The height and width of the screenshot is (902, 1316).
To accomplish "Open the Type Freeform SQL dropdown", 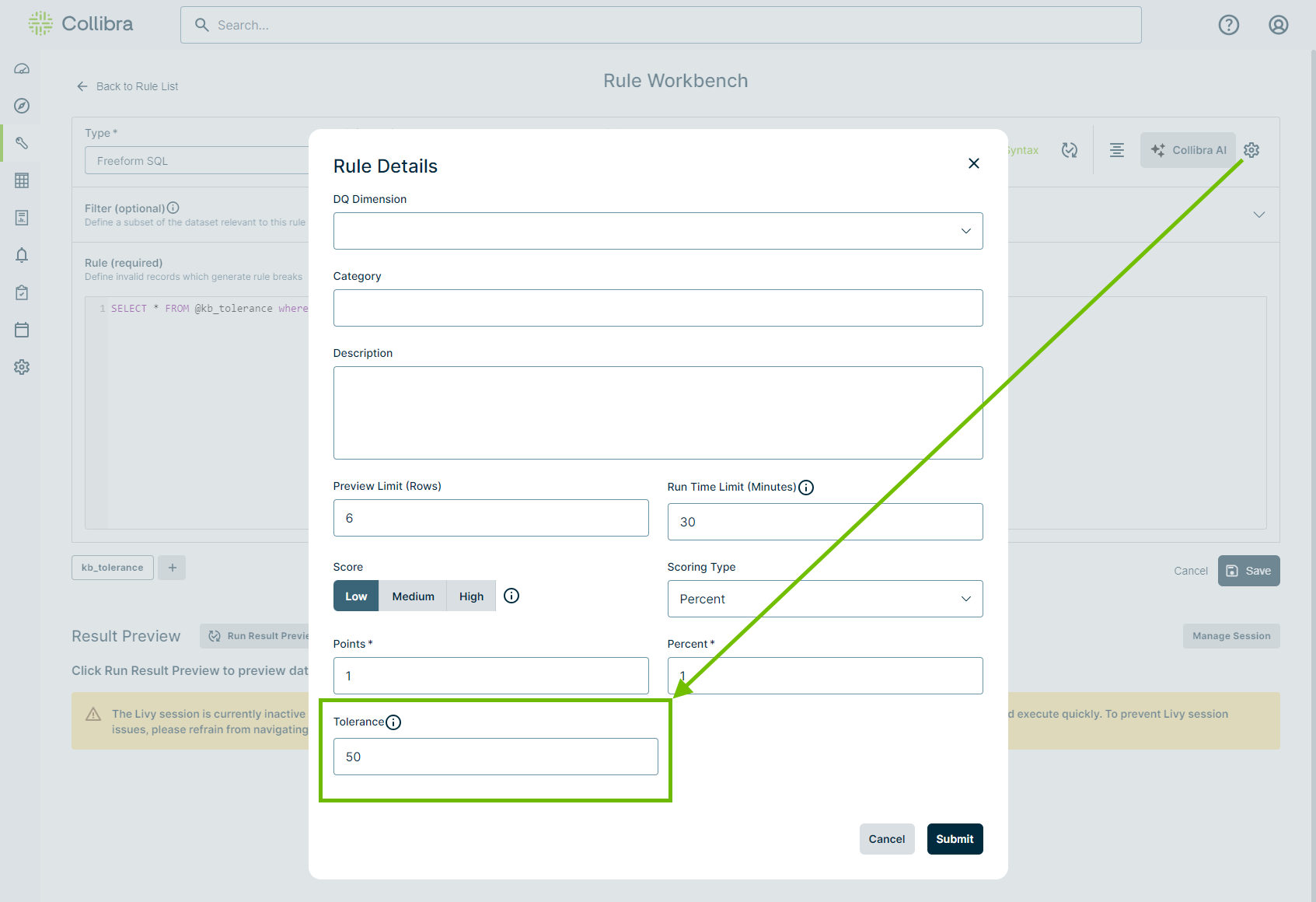I will [x=197, y=161].
